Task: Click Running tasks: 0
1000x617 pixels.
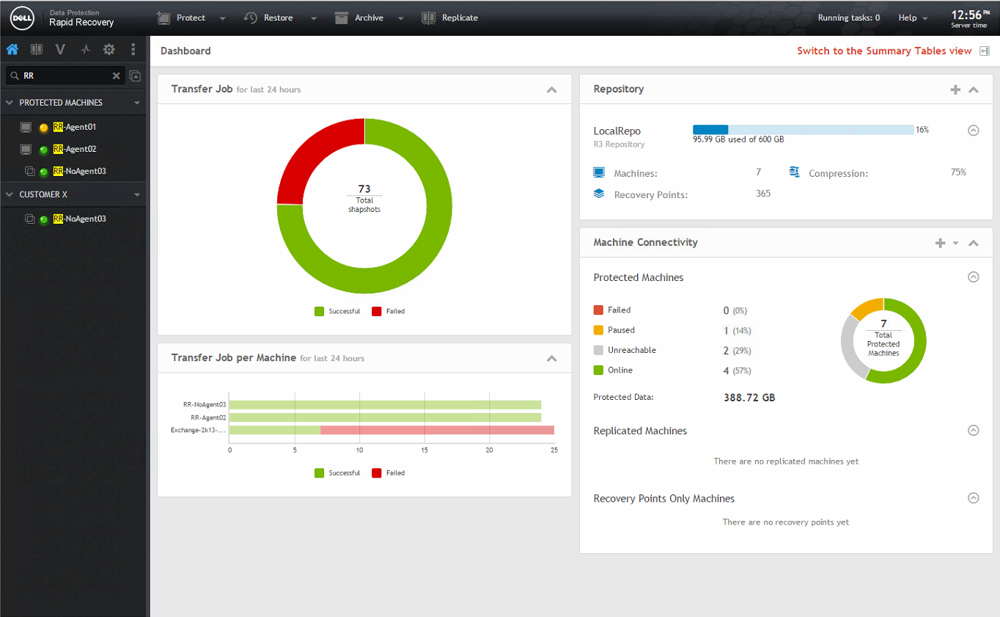Action: point(849,18)
